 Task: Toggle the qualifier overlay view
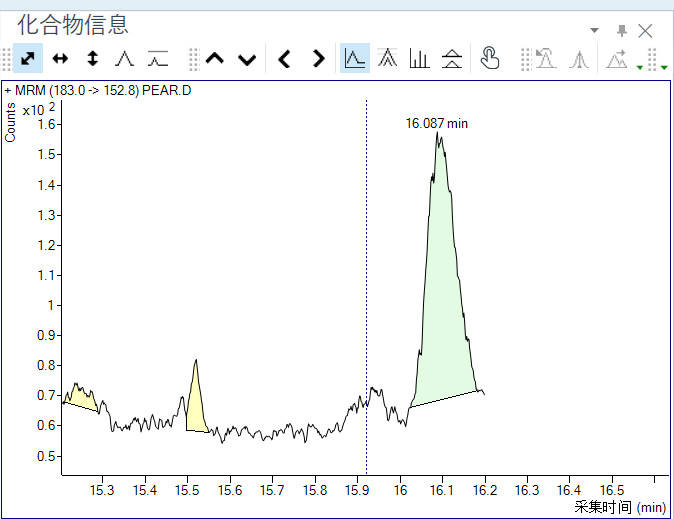point(387,58)
